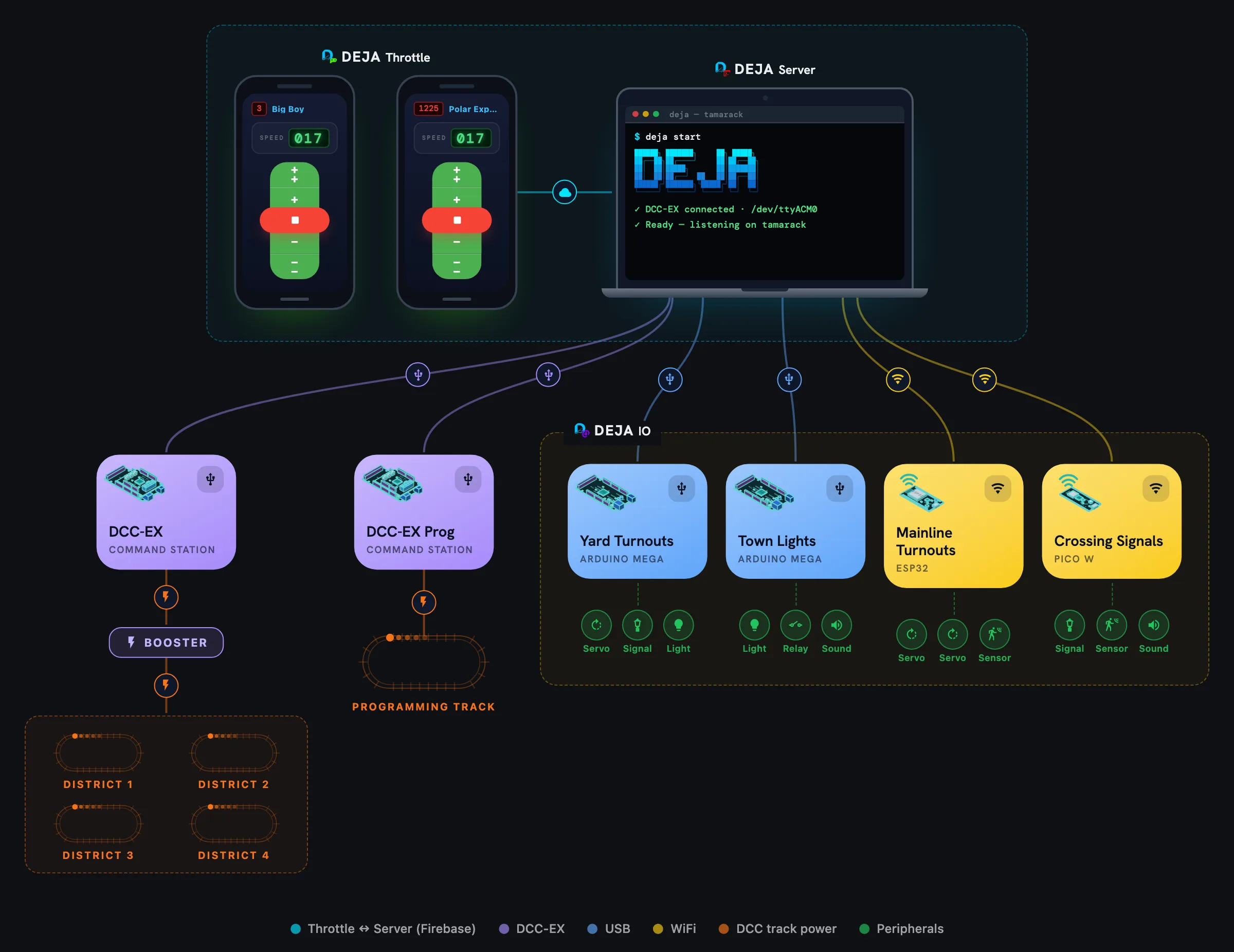
Task: Click the USB badge on DCC-EX Prog card
Action: pos(468,479)
